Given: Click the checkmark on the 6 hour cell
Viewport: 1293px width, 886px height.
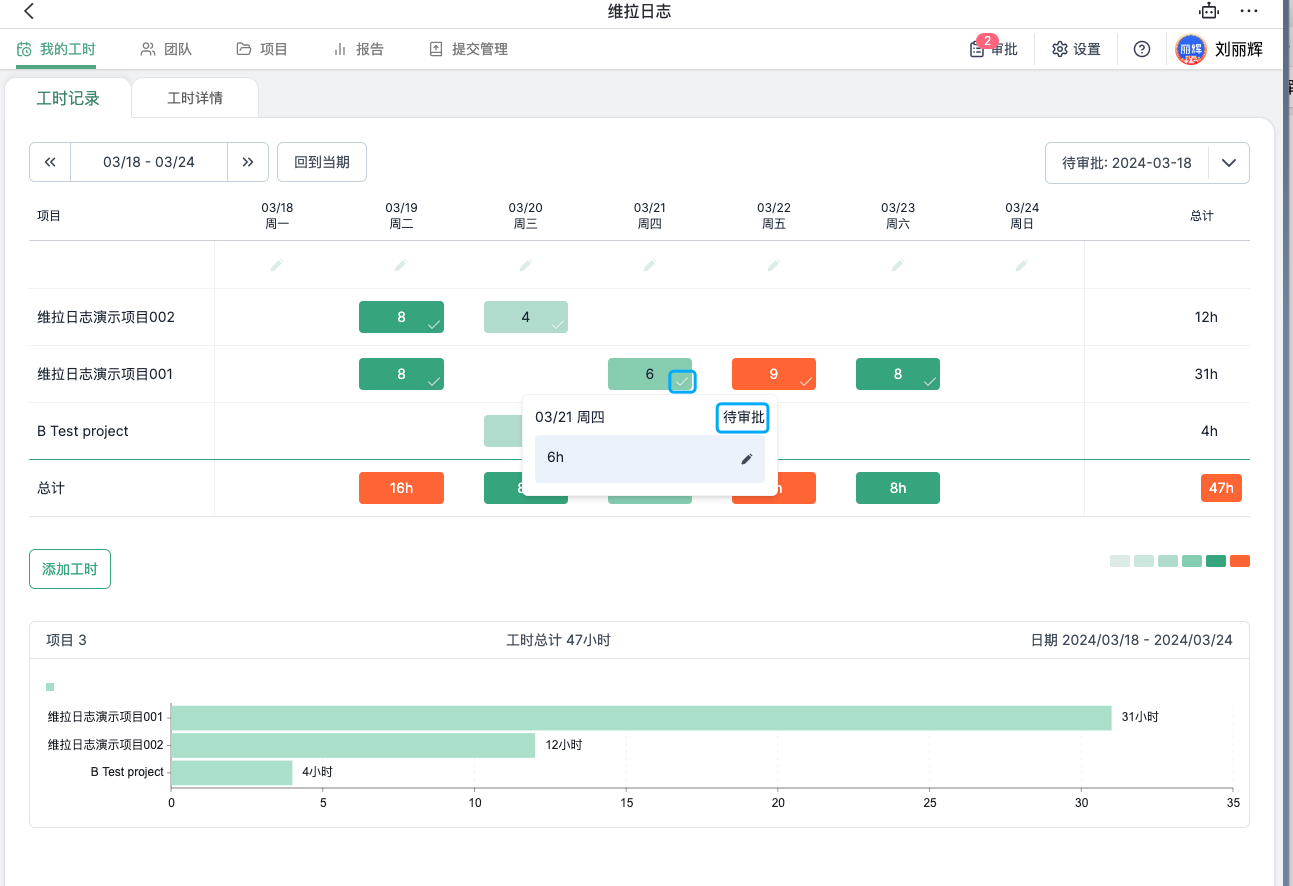Looking at the screenshot, I should click(x=682, y=381).
